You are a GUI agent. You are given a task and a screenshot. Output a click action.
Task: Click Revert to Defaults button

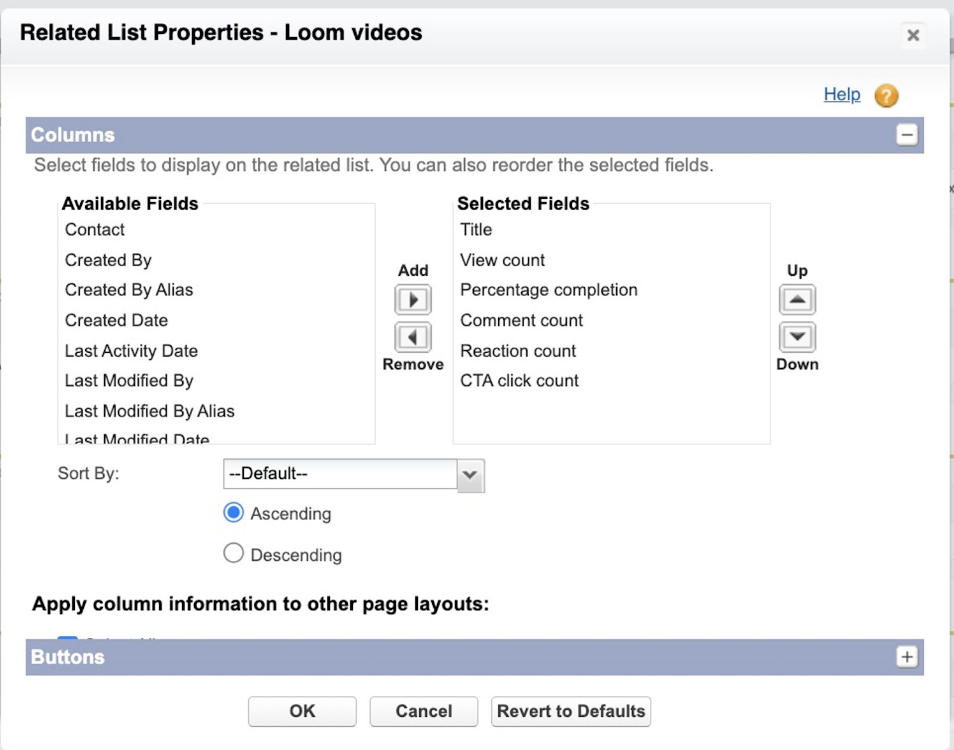click(x=571, y=711)
